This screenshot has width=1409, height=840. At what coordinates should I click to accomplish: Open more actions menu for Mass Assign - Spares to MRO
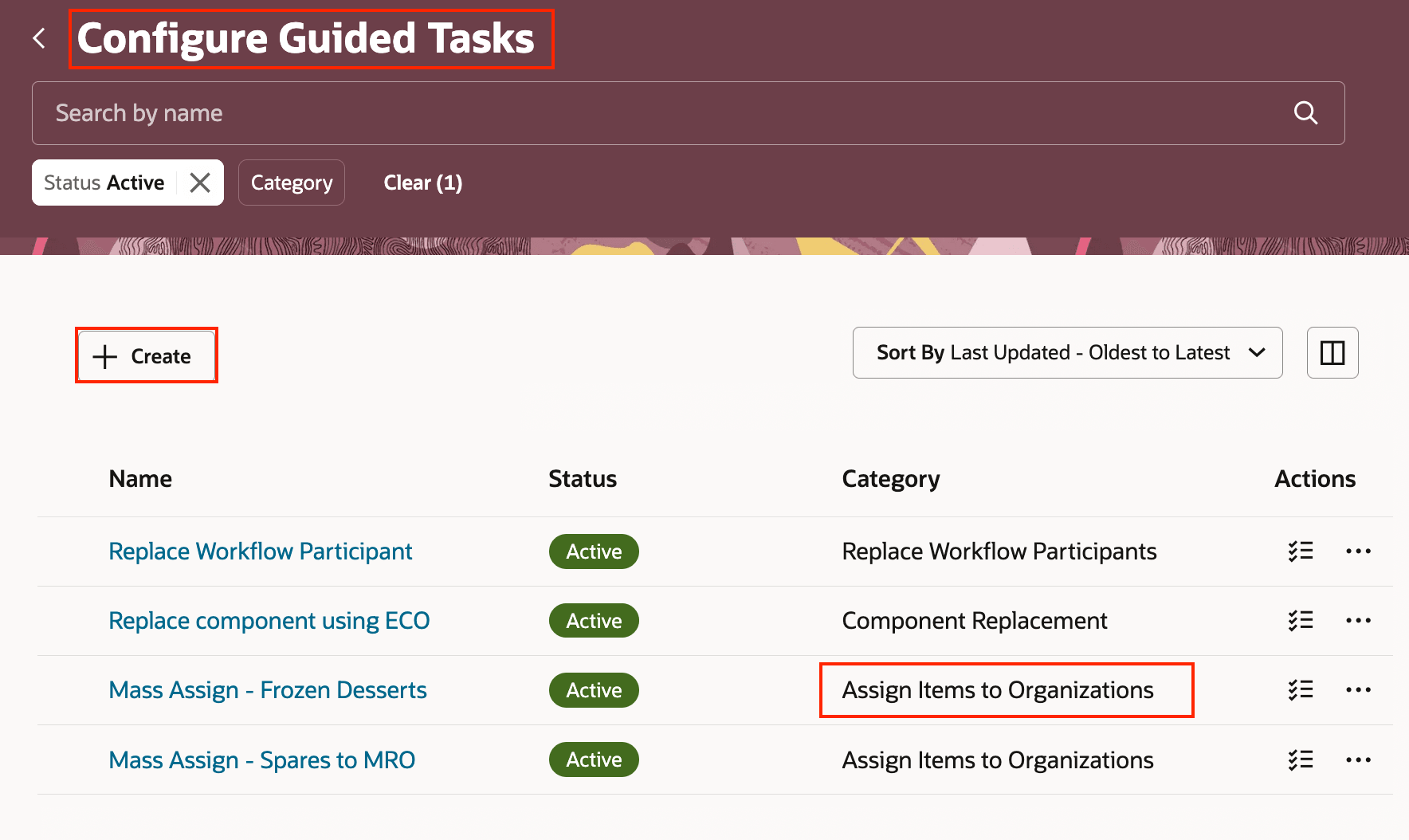tap(1358, 760)
